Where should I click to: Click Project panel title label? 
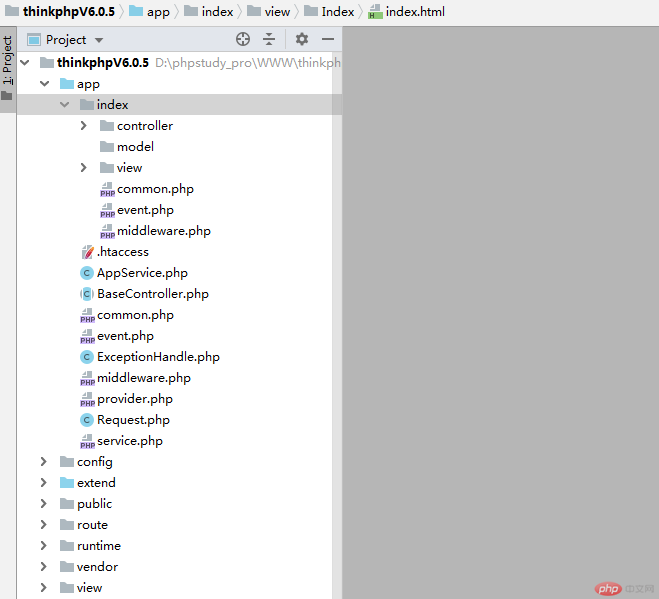(x=66, y=40)
